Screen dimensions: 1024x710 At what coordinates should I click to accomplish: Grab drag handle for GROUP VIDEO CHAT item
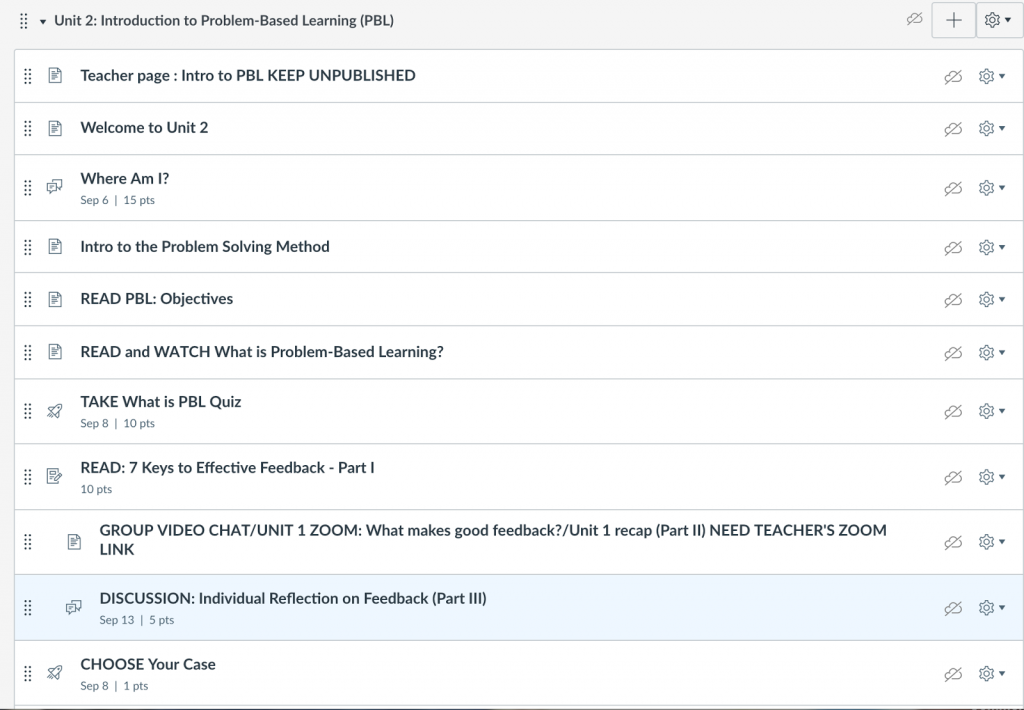[27, 542]
